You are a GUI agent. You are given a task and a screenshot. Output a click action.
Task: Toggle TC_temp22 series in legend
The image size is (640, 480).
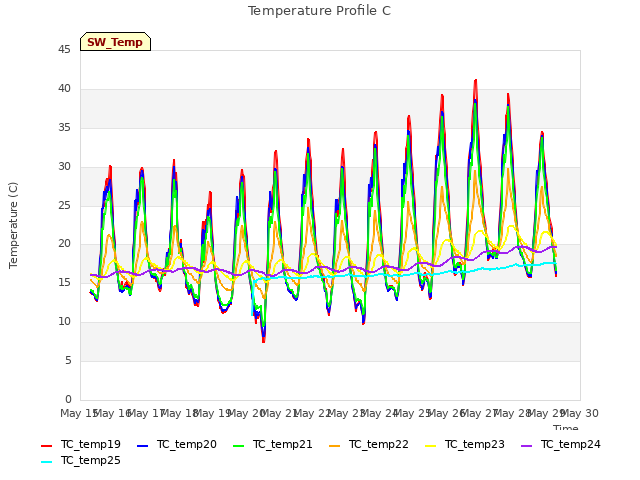[369, 444]
